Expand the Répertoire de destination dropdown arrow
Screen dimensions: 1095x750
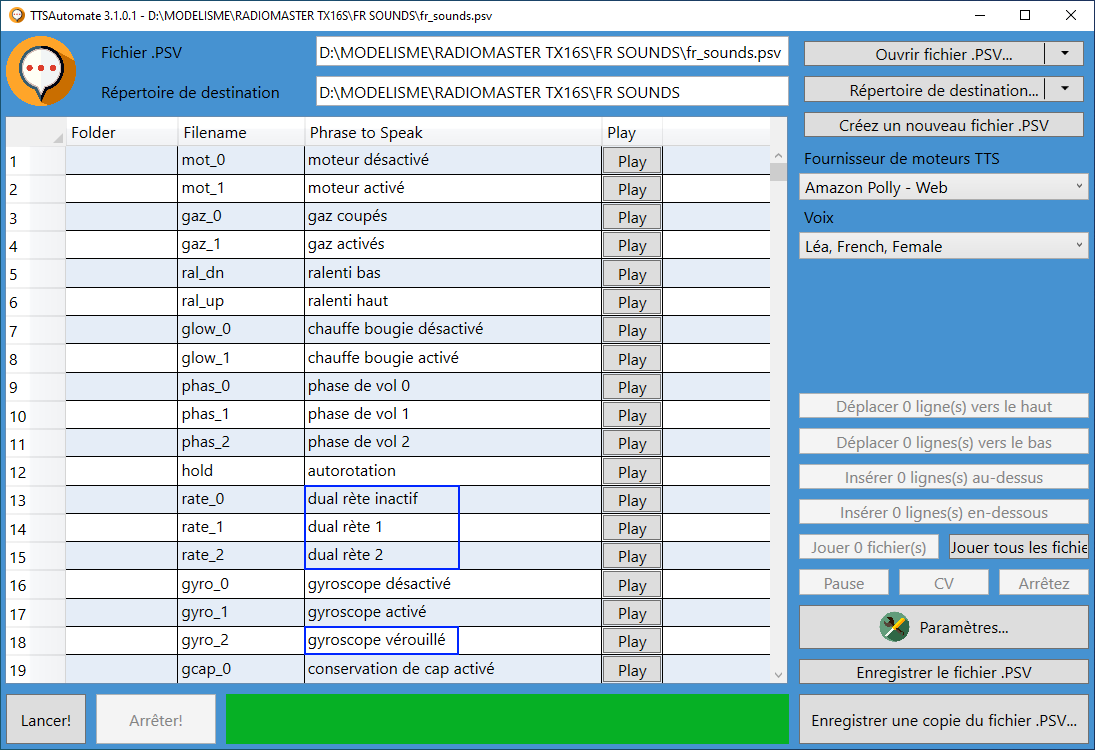point(1064,90)
